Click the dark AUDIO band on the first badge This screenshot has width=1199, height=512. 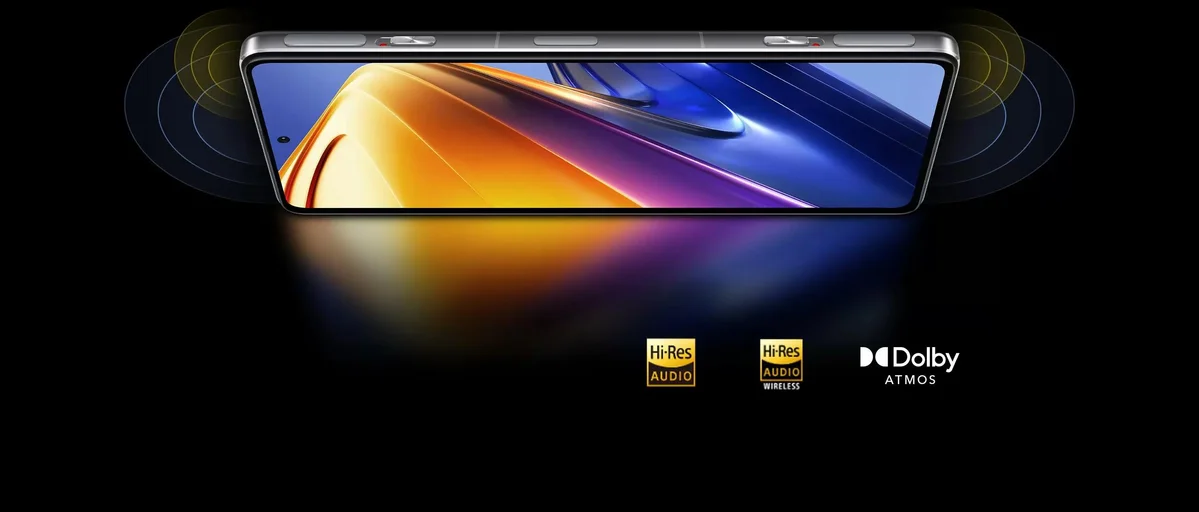pyautogui.click(x=670, y=376)
